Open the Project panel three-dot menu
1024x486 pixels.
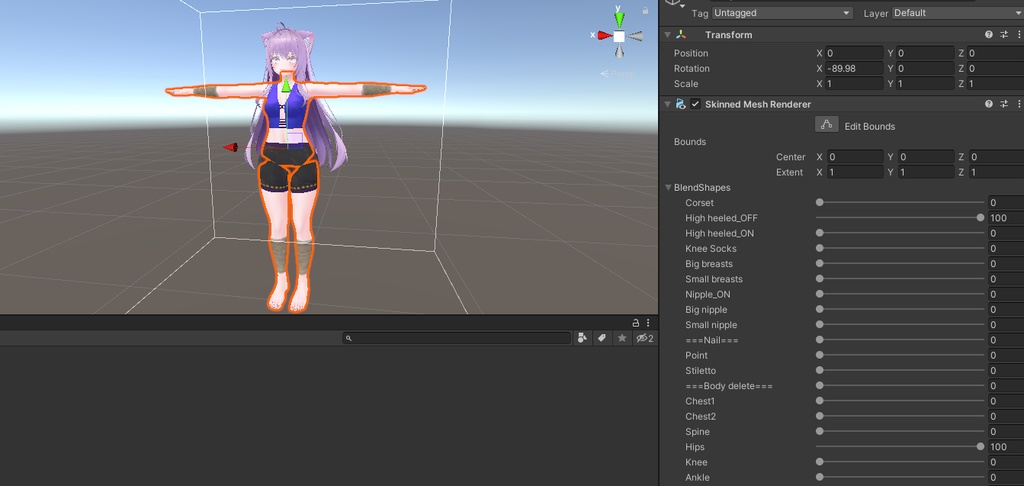click(x=648, y=323)
